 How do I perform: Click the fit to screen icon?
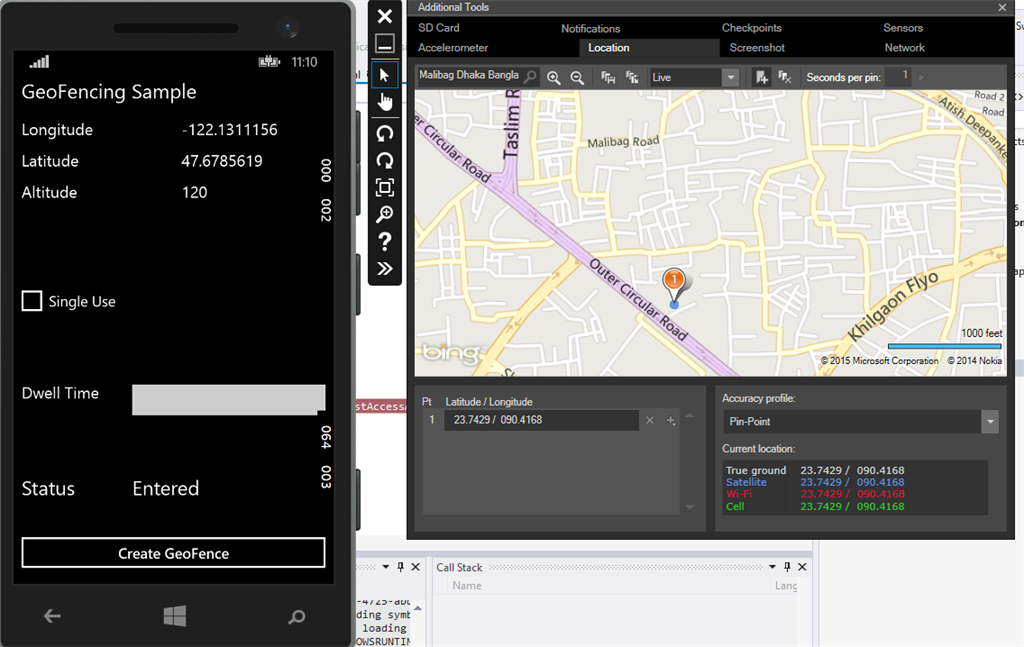(x=385, y=187)
